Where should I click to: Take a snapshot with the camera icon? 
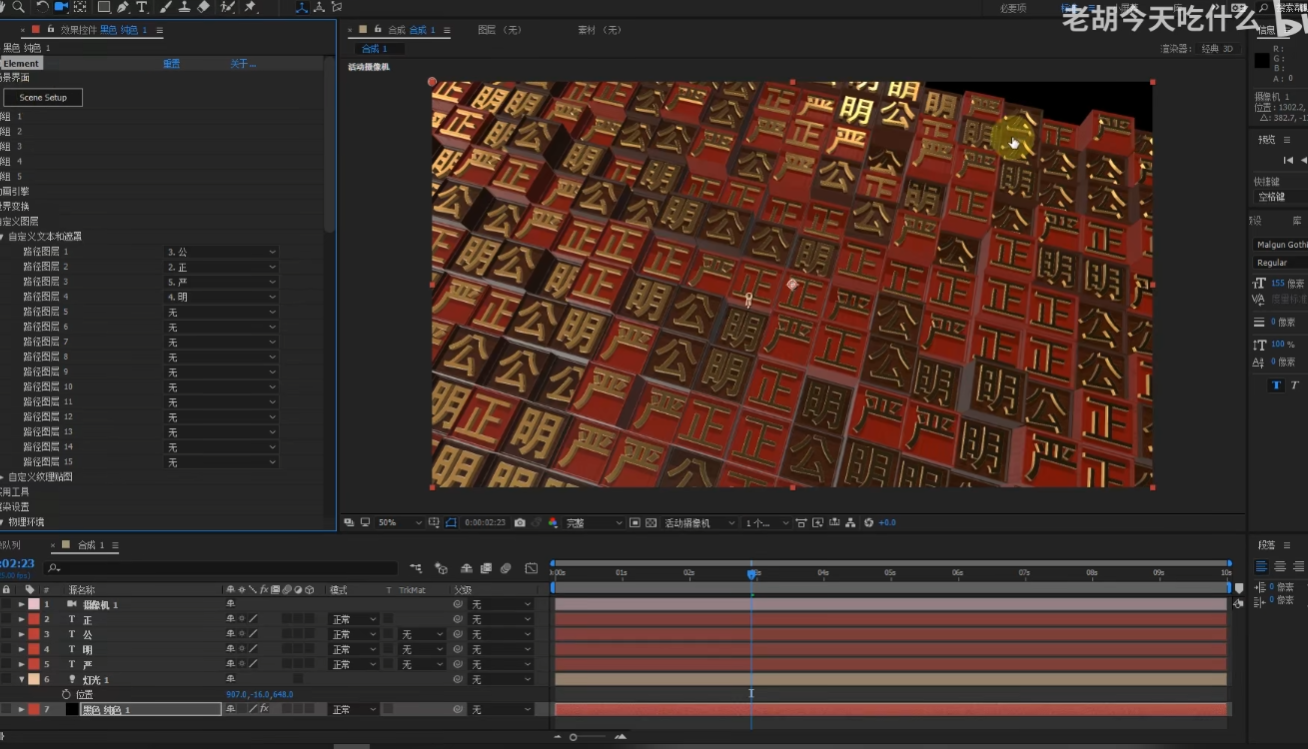520,523
